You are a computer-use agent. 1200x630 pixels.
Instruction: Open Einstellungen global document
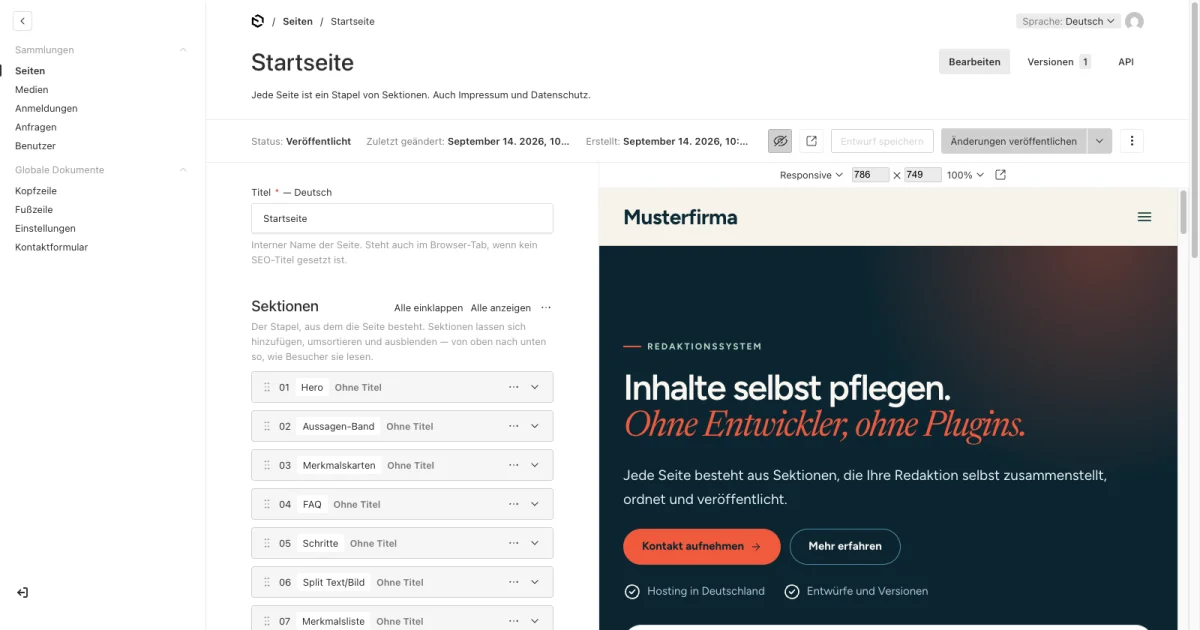pos(45,228)
